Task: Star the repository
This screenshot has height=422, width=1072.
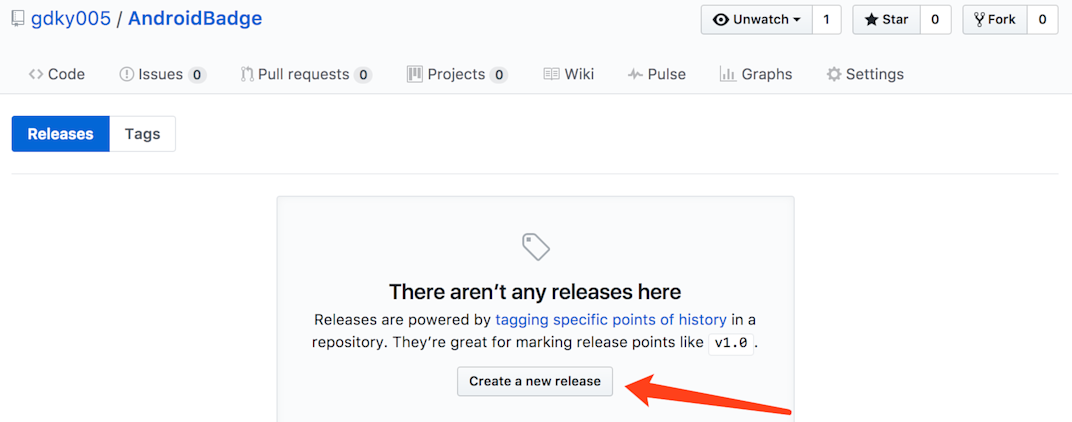Action: point(887,20)
